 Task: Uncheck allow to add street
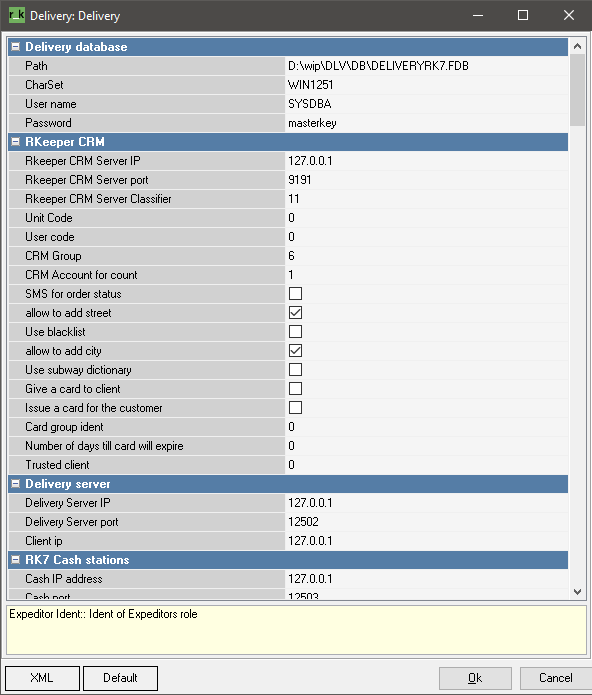(296, 313)
